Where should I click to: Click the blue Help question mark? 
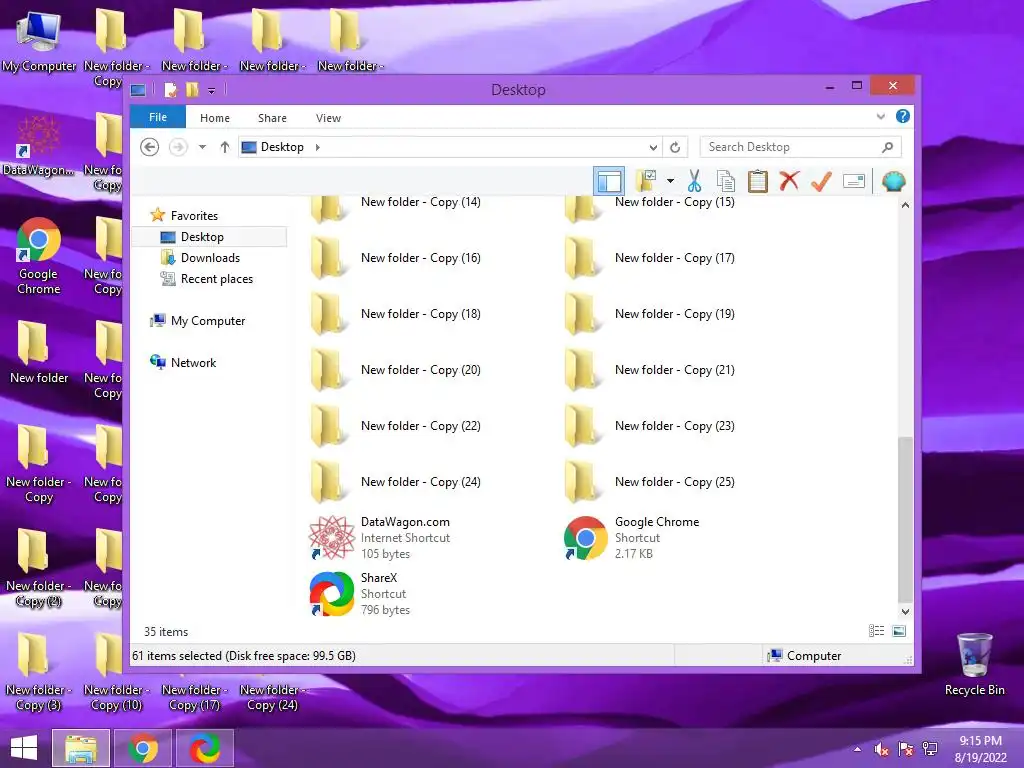pyautogui.click(x=903, y=116)
